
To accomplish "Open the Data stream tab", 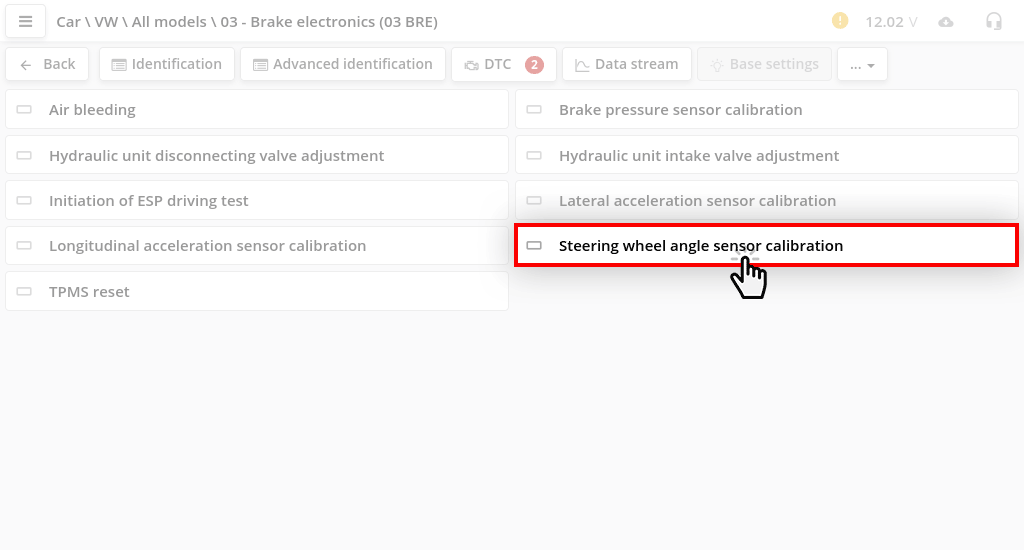I will pyautogui.click(x=626, y=64).
